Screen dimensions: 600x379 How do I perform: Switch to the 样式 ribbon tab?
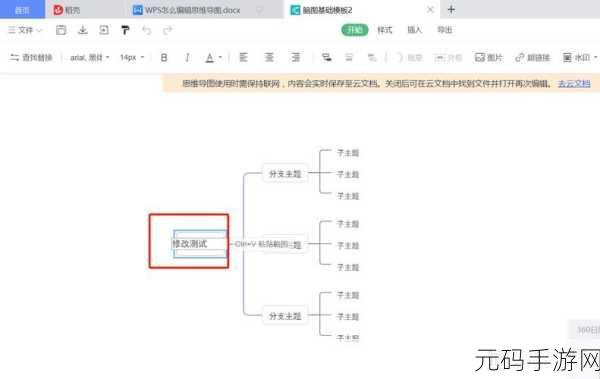(x=385, y=30)
